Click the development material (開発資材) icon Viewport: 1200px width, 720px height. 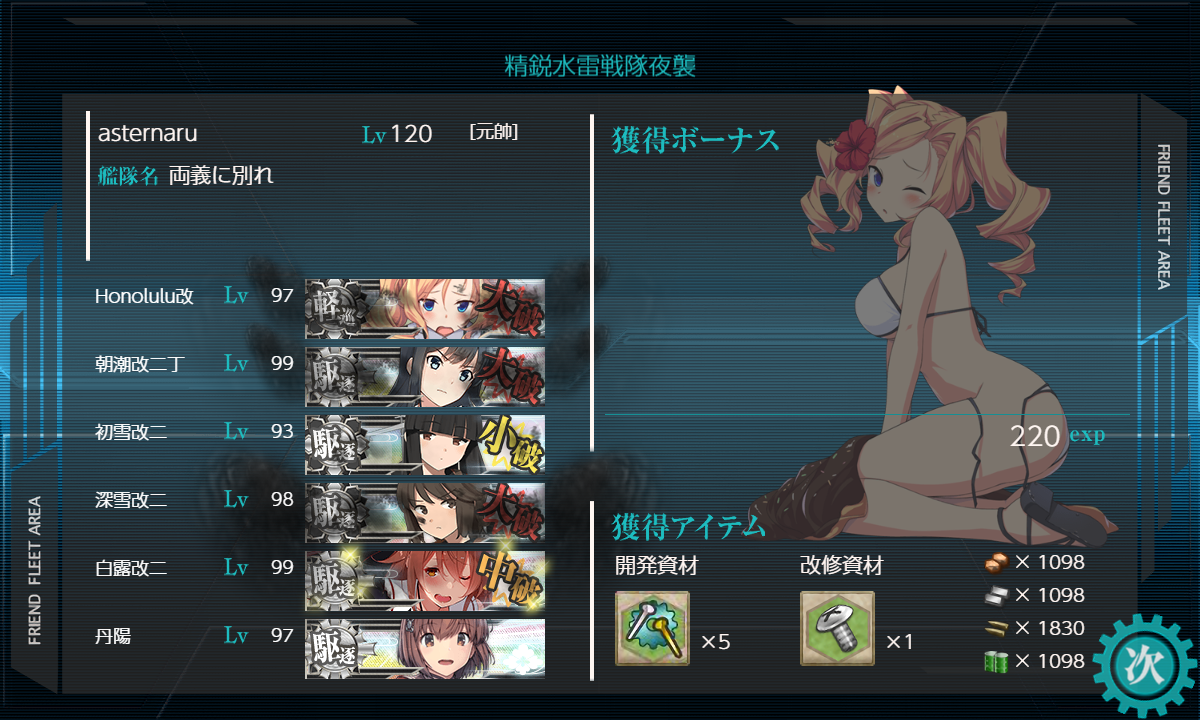(652, 628)
